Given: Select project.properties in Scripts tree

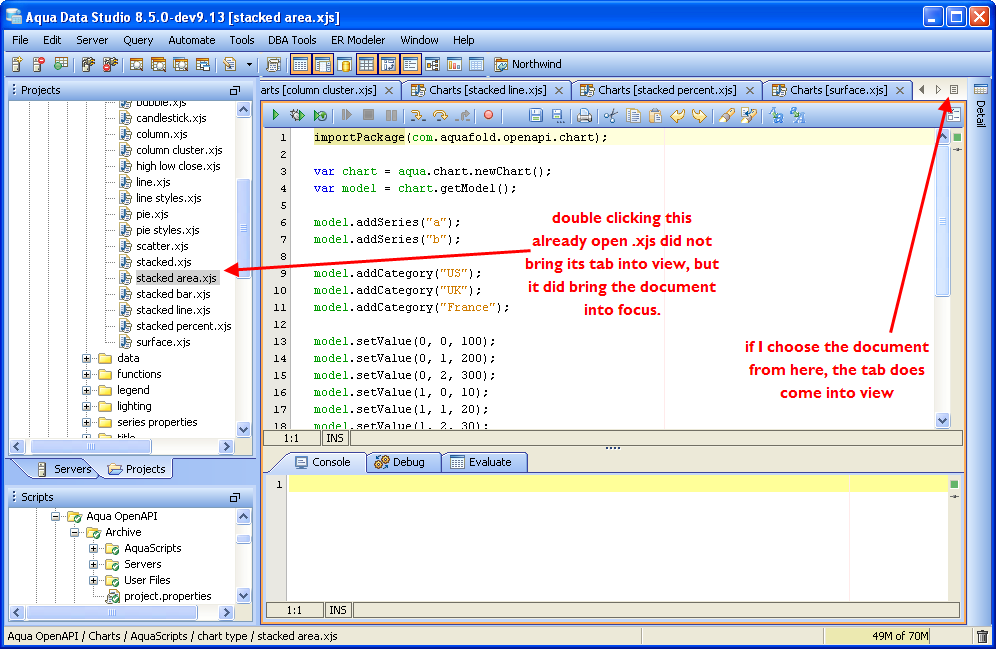Looking at the screenshot, I should click(x=168, y=596).
